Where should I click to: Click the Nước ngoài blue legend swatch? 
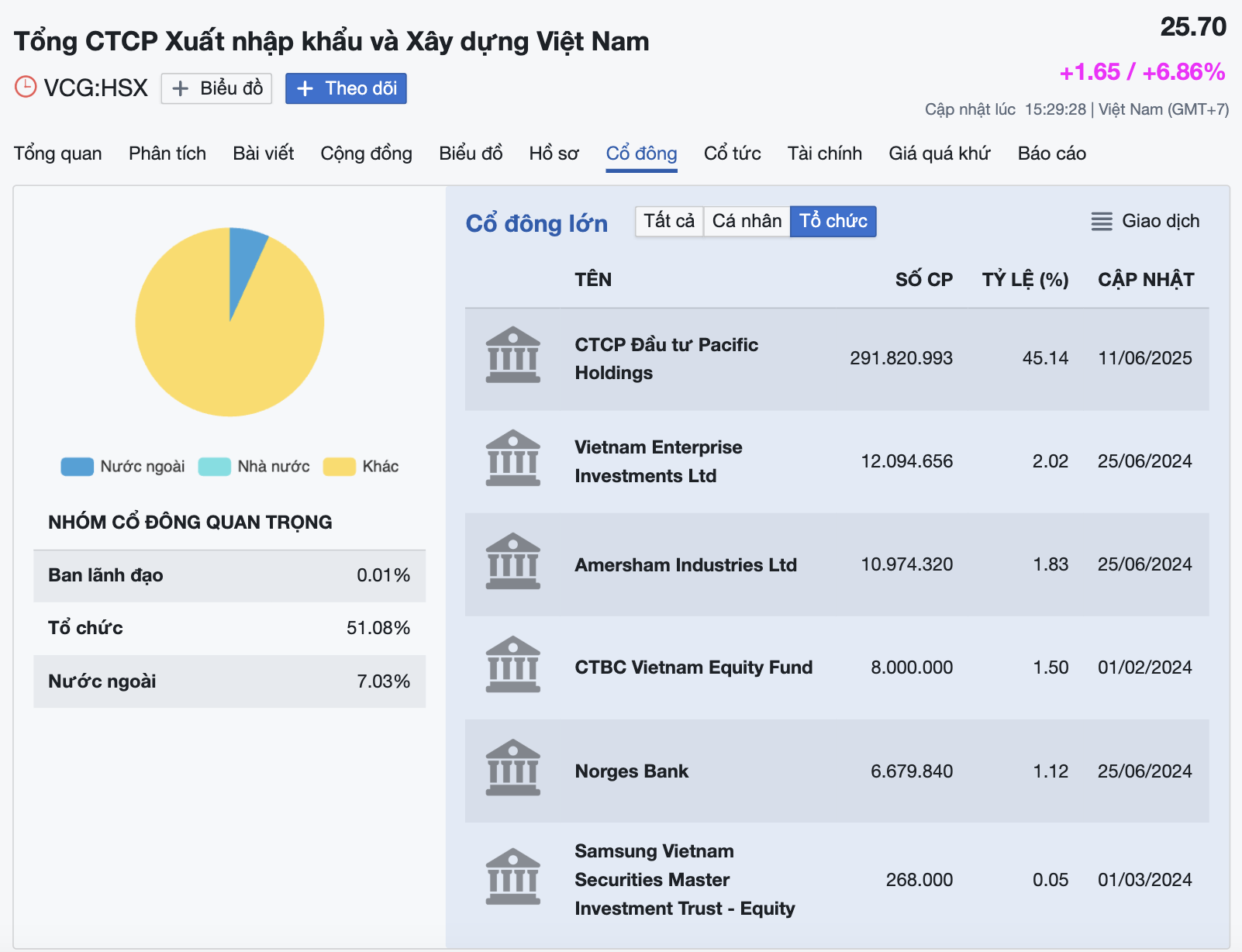78,467
